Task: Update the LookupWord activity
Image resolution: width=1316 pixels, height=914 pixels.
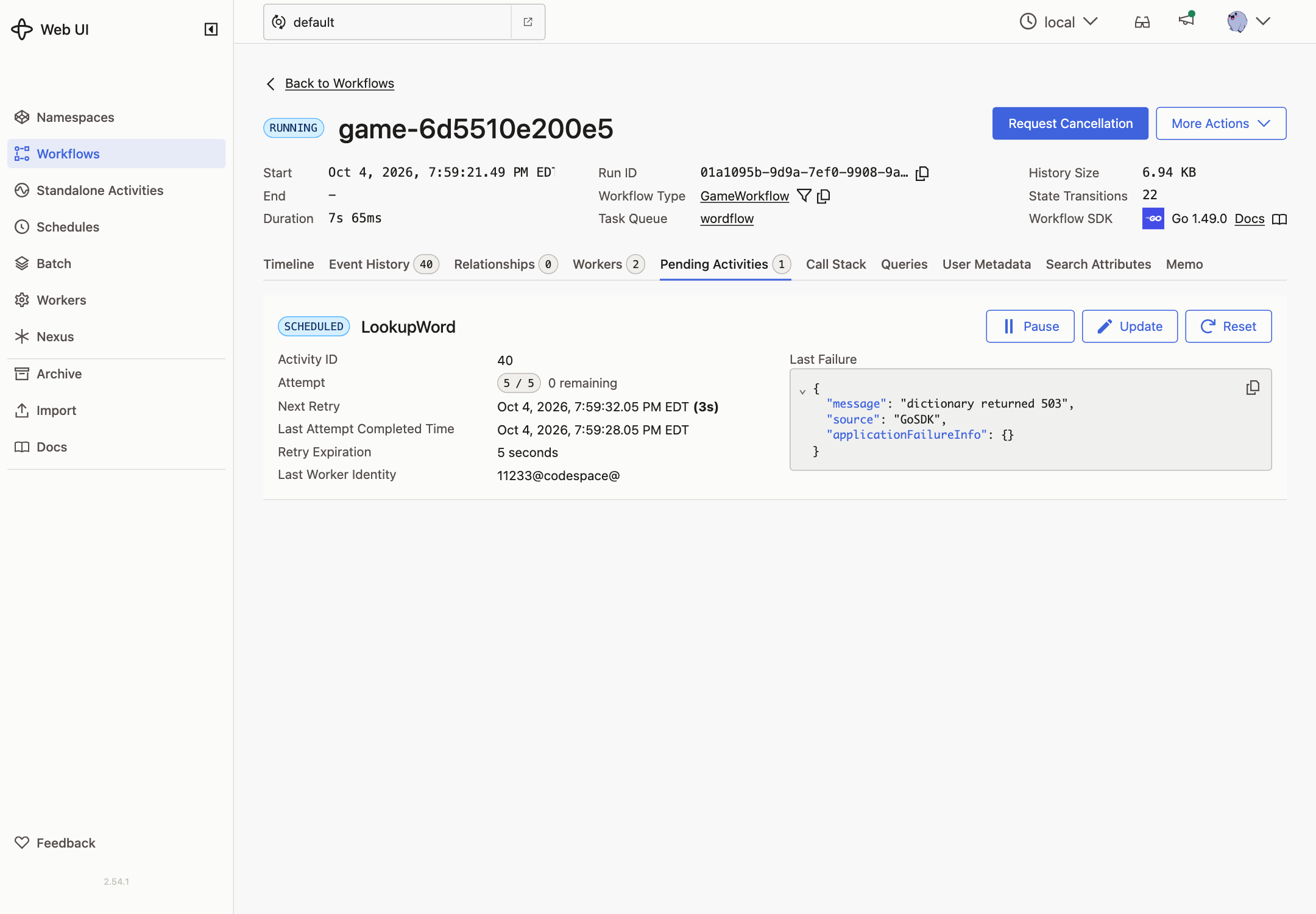Action: click(x=1130, y=326)
